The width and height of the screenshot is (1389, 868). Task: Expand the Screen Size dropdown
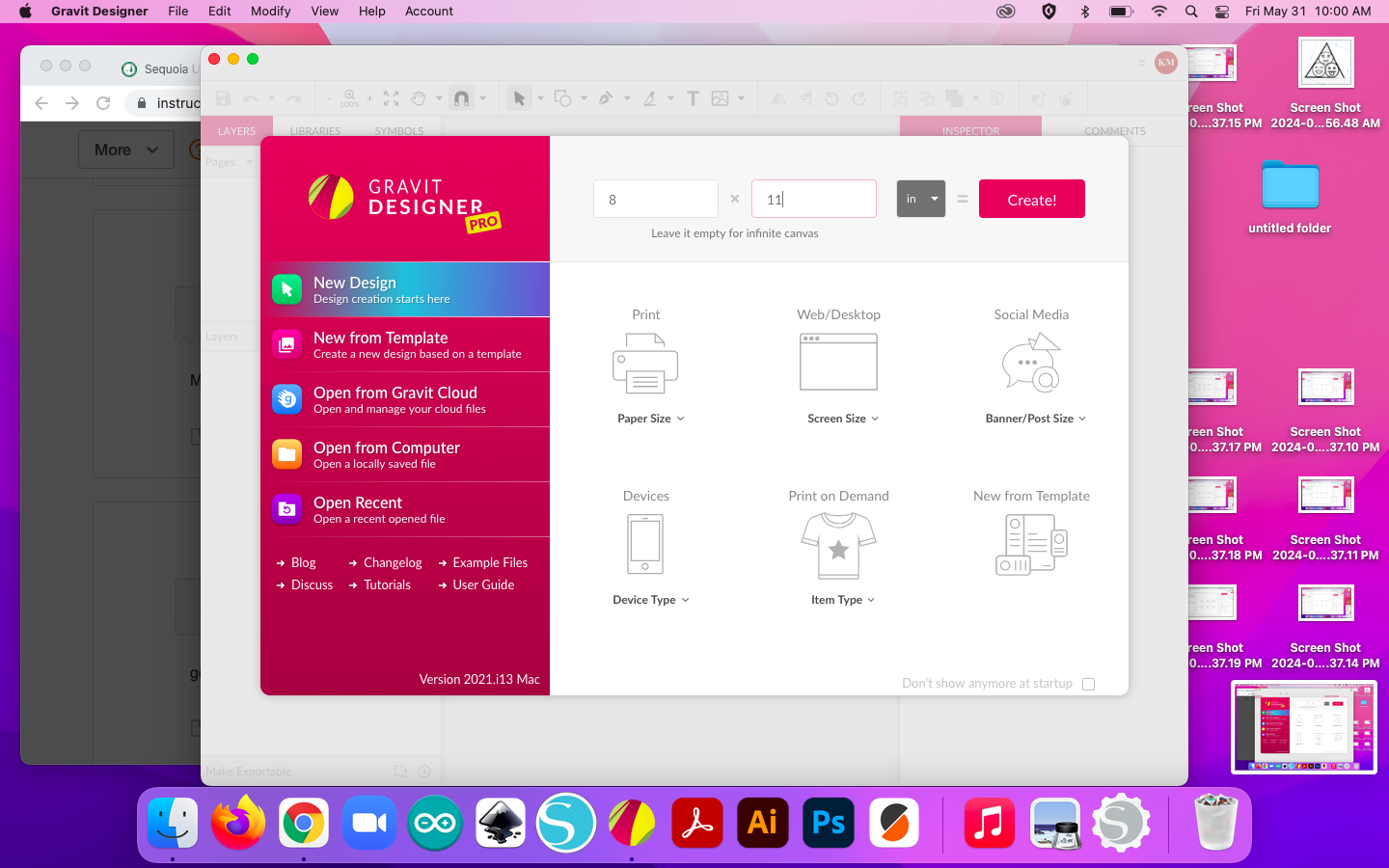[843, 419]
